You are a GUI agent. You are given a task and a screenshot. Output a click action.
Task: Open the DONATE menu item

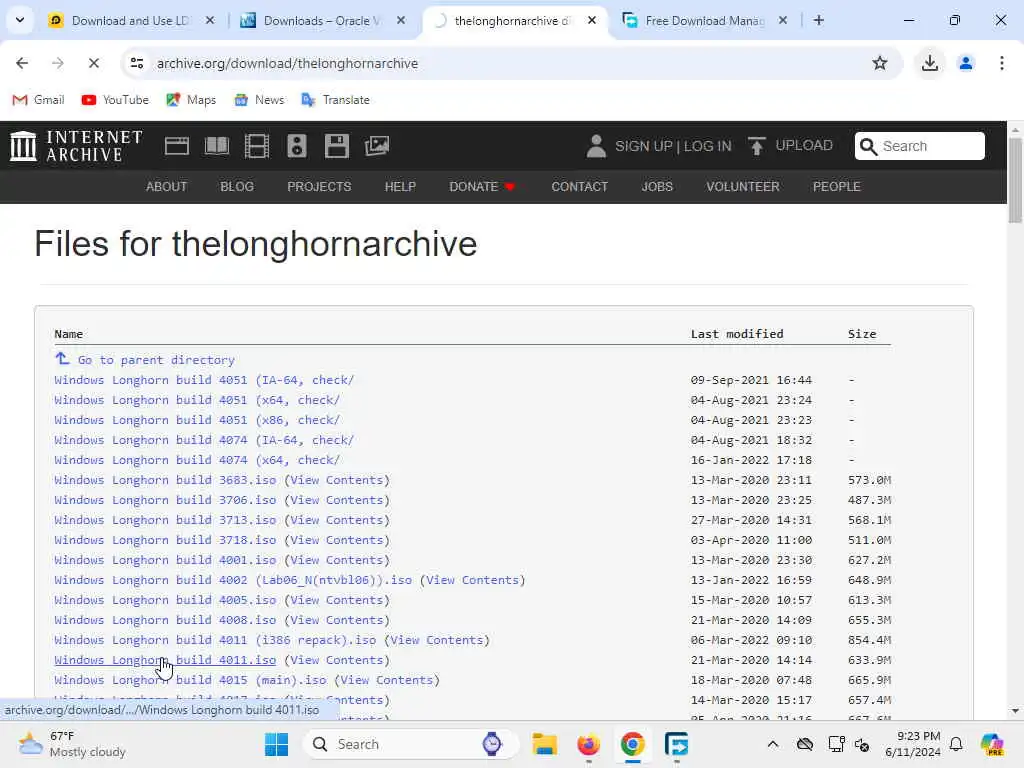[x=482, y=187]
